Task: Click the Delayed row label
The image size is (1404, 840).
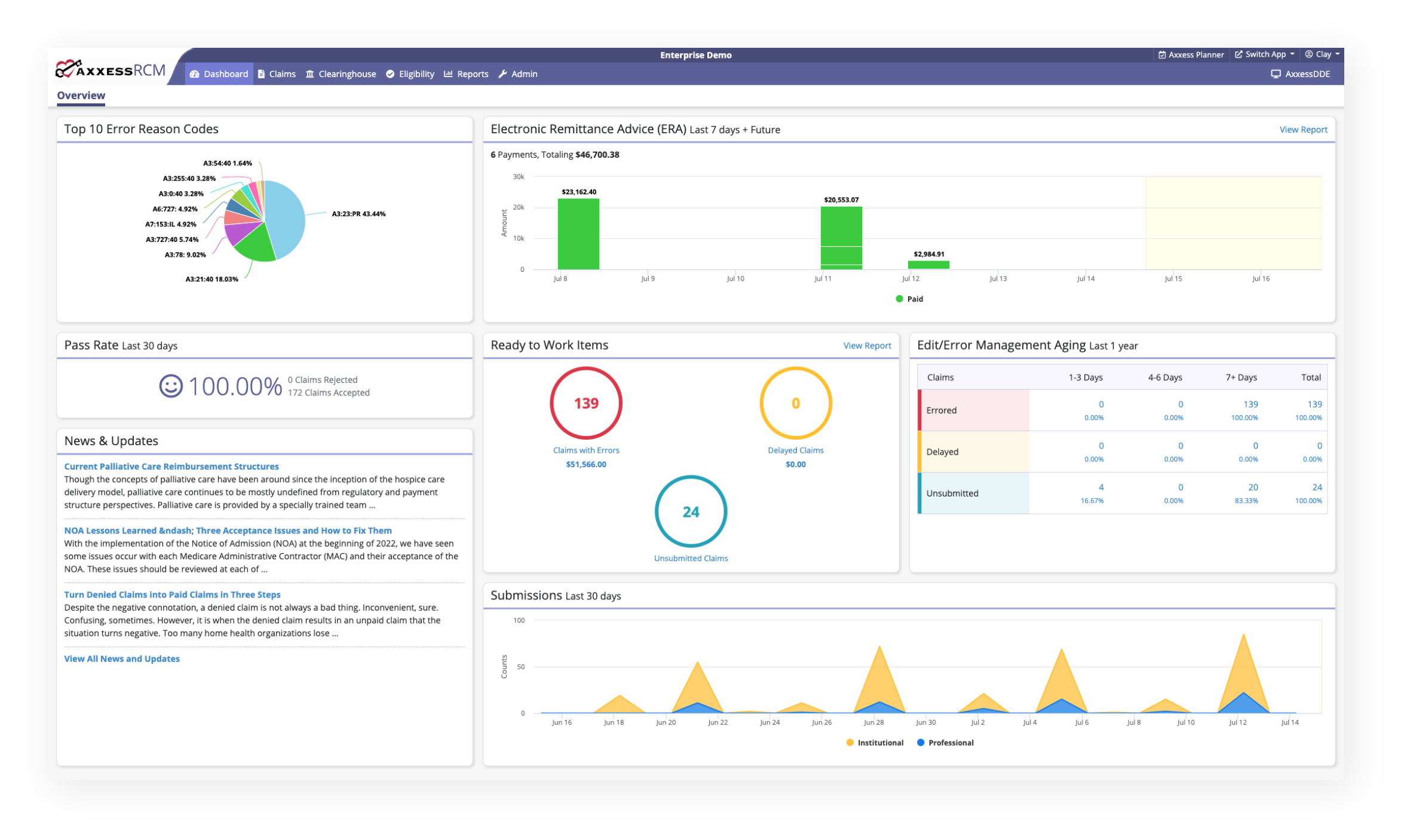Action: coord(942,452)
